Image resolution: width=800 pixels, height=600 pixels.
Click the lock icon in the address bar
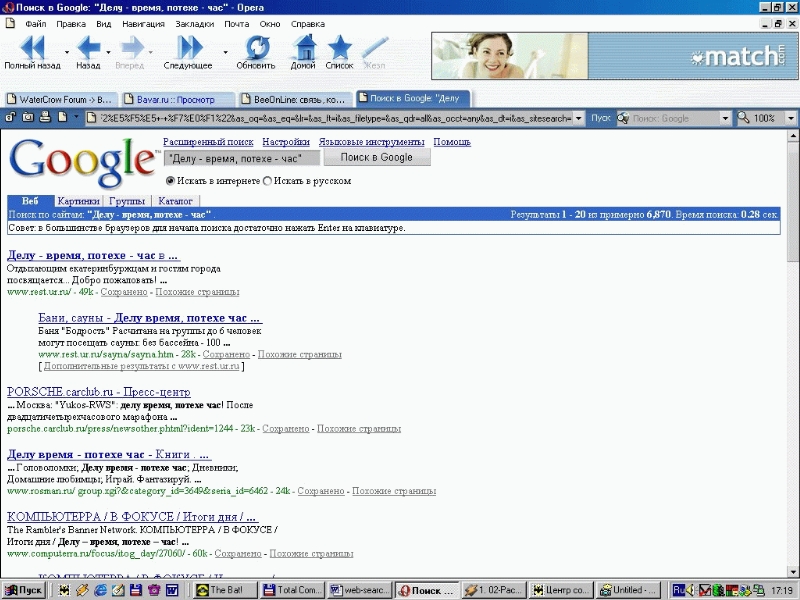point(10,118)
